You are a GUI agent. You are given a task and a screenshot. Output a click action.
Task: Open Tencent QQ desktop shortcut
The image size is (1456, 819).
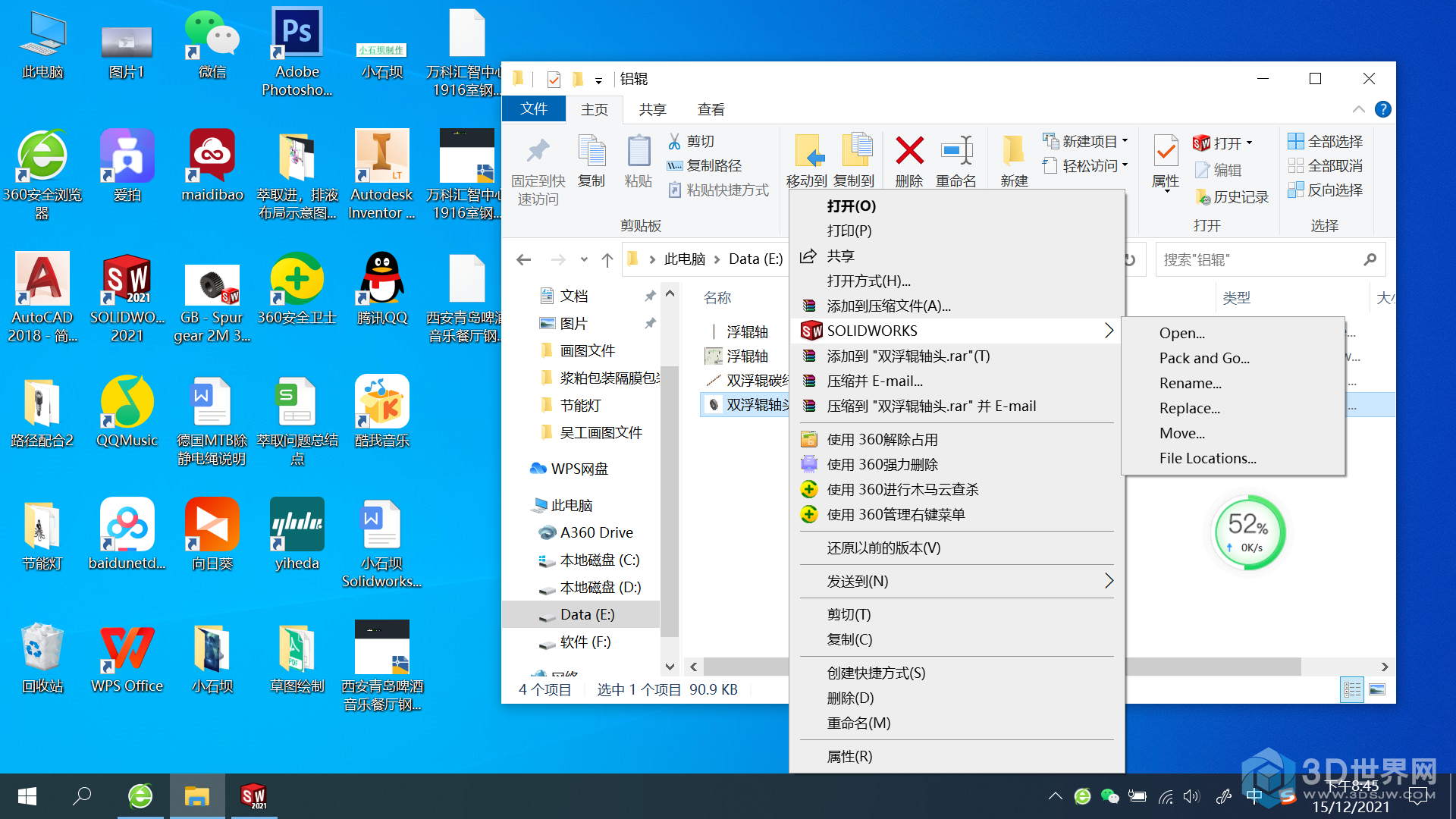(382, 289)
